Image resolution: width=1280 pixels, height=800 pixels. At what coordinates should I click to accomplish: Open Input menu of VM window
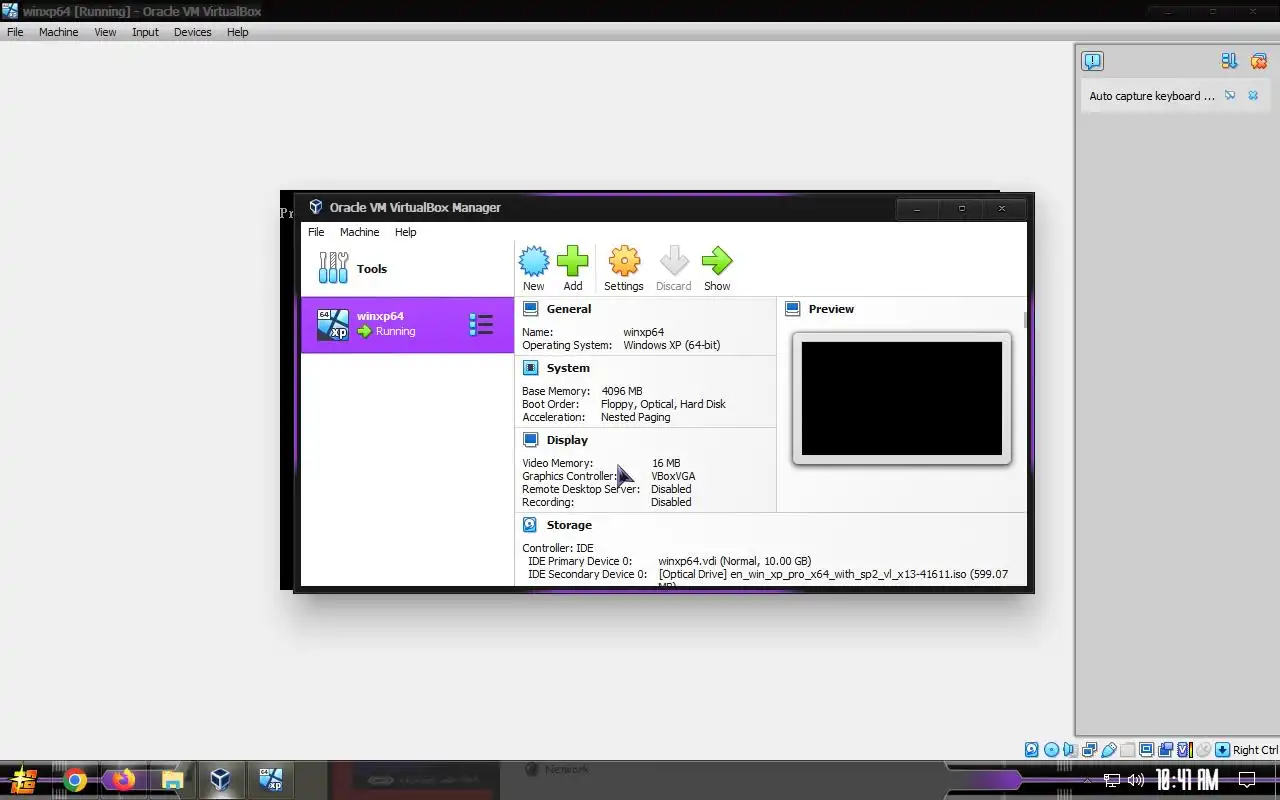pyautogui.click(x=145, y=32)
